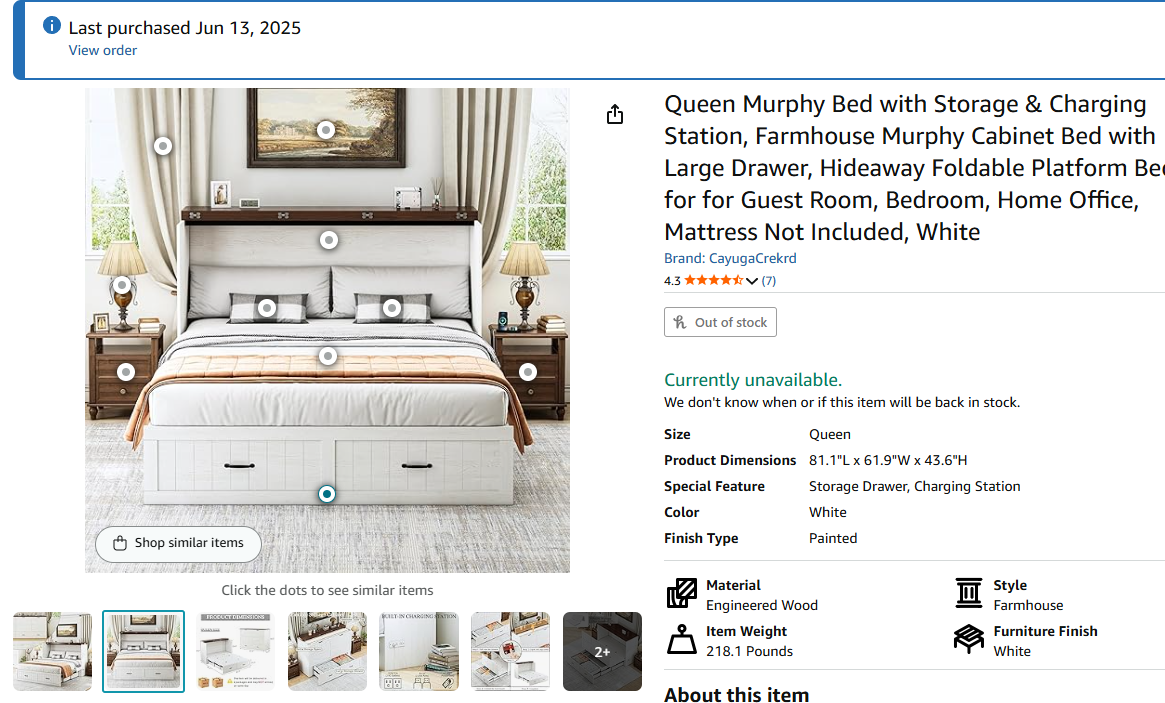This screenshot has height=703, width=1165.
Task: Click the Material engineered wood icon
Action: tap(681, 594)
